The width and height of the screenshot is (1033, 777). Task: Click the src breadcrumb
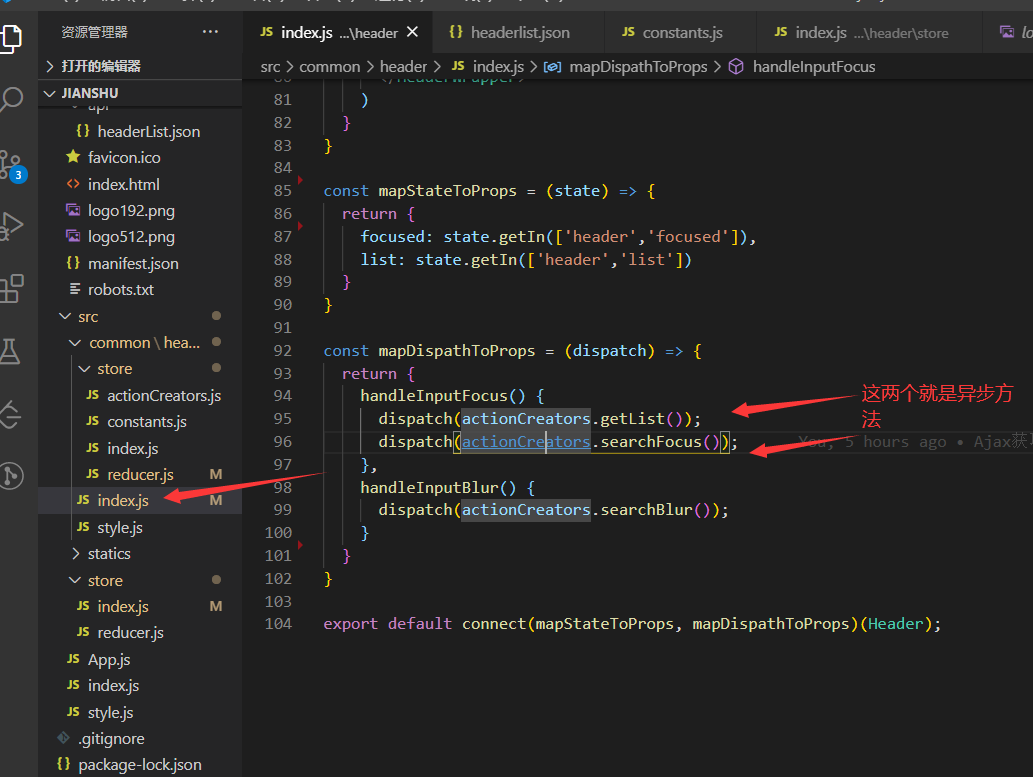pyautogui.click(x=270, y=67)
